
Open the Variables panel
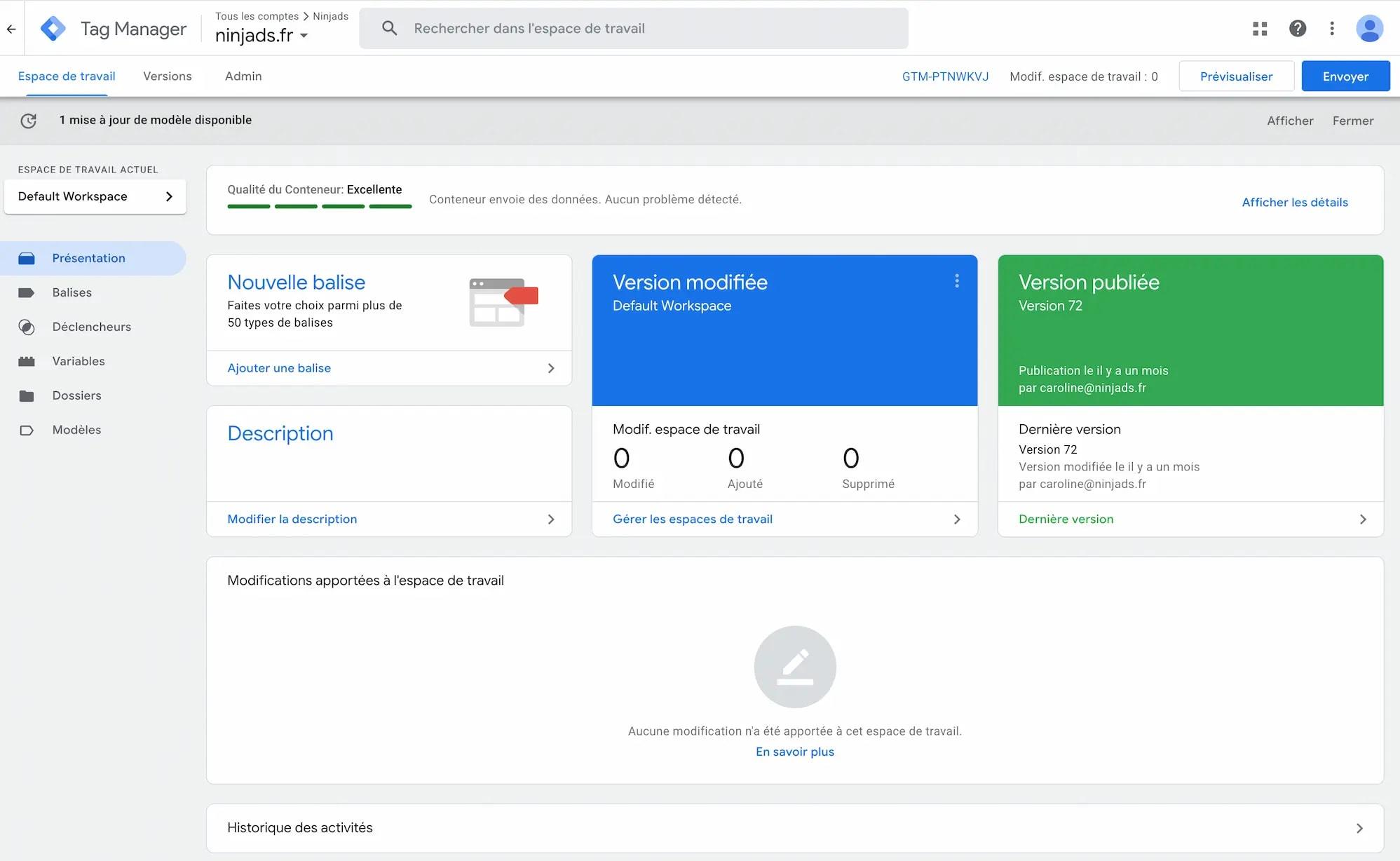click(78, 361)
